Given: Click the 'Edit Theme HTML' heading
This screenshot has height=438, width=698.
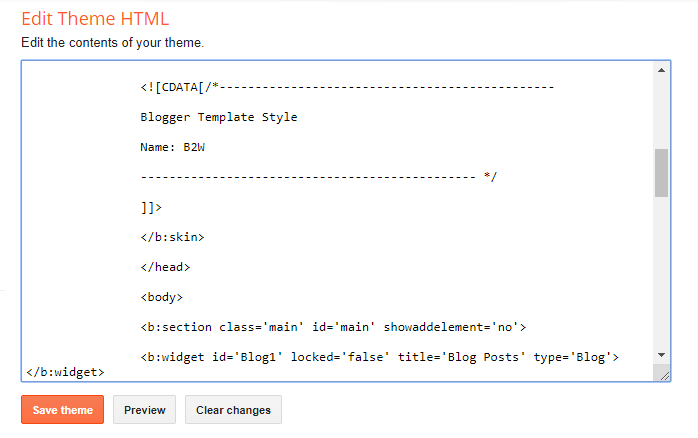Looking at the screenshot, I should click(x=95, y=19).
